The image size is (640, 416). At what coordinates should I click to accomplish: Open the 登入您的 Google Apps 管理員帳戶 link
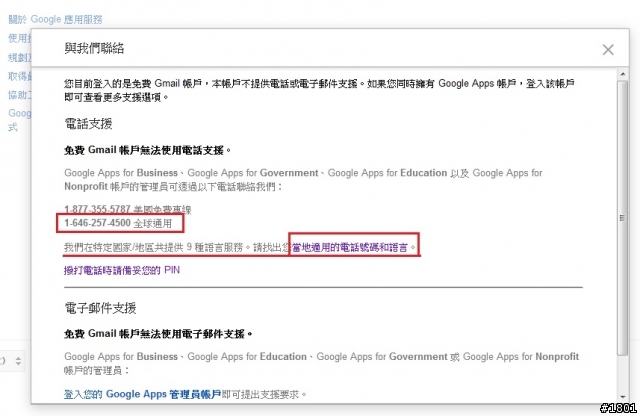point(142,394)
